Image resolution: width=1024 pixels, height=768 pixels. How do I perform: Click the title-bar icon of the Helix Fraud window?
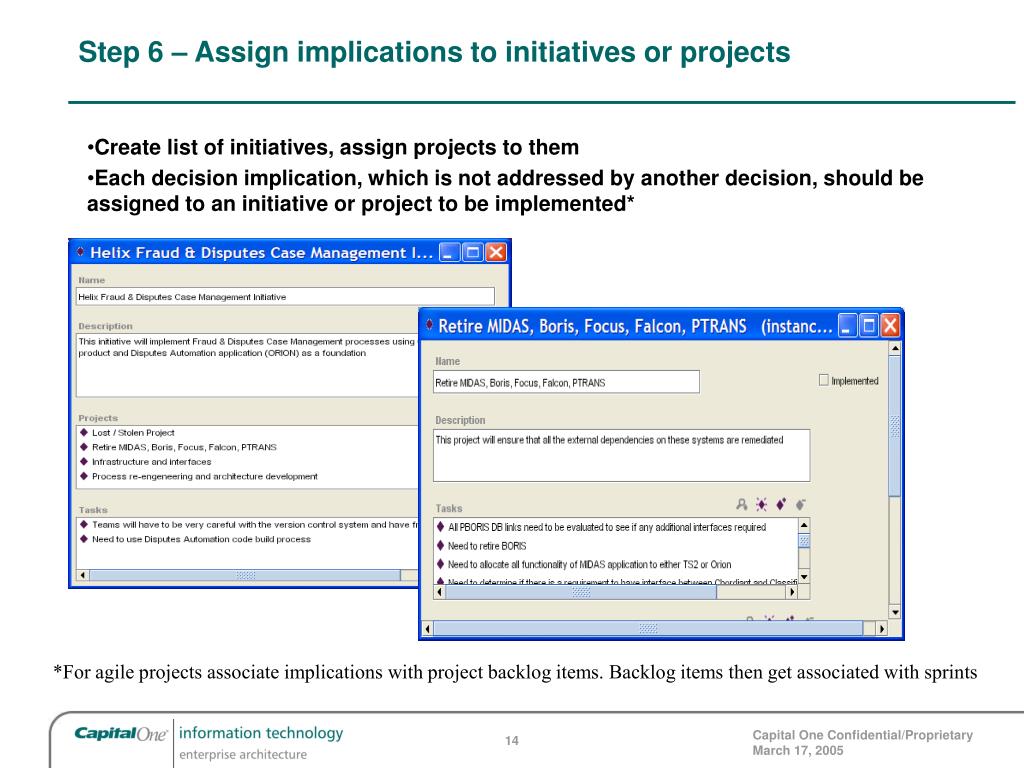[80, 251]
